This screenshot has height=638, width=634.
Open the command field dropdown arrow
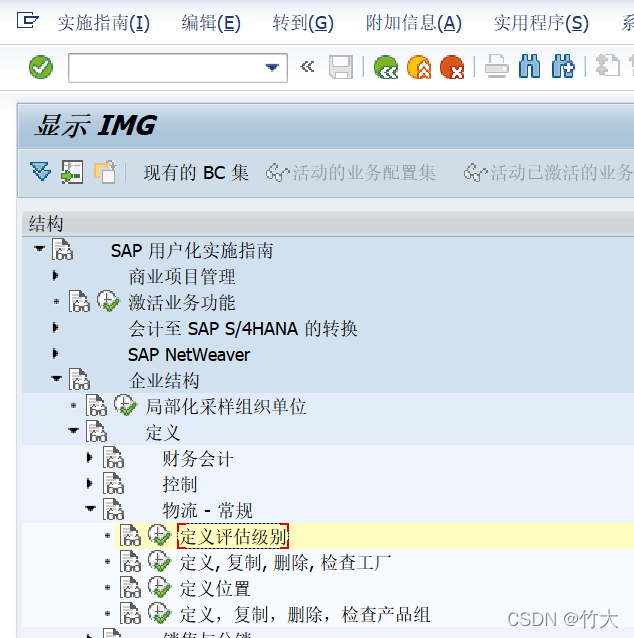(x=272, y=67)
